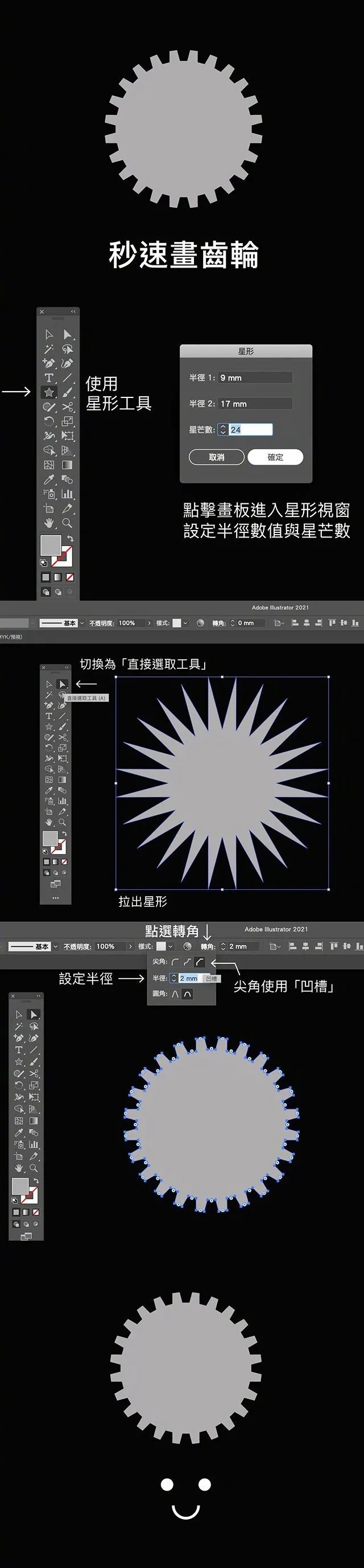Viewport: 364px width, 1568px height.
Task: Enable Draw Behind mode in toolbar beside Star dialog
Action: 58,592
